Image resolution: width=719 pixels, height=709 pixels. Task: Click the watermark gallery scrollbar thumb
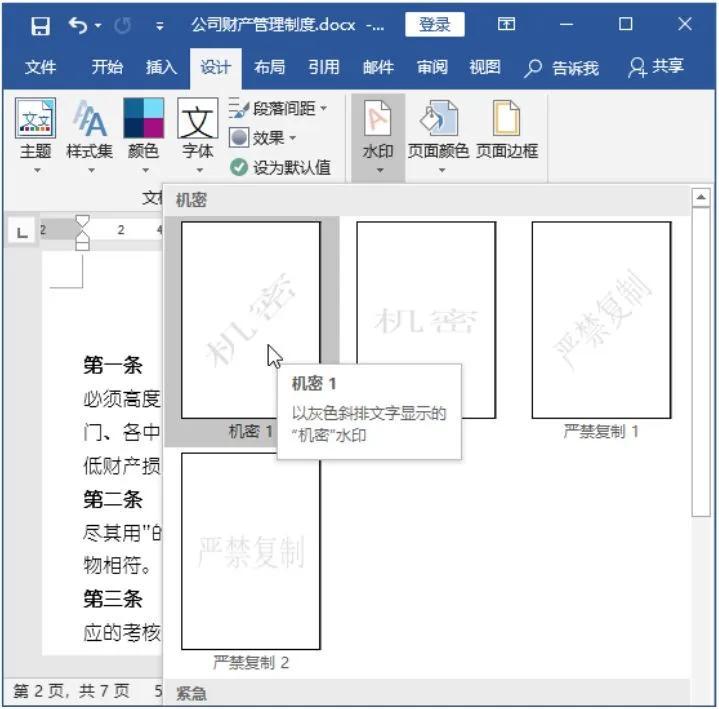[x=701, y=361]
